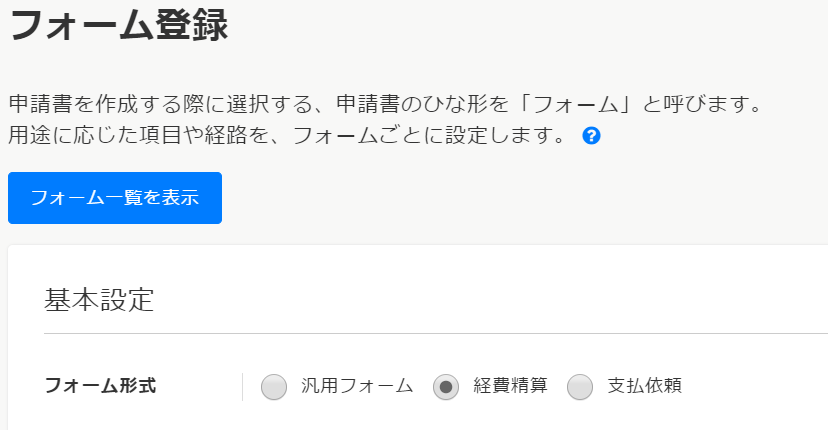
Task: Click the blue help question mark icon
Action: tap(591, 135)
